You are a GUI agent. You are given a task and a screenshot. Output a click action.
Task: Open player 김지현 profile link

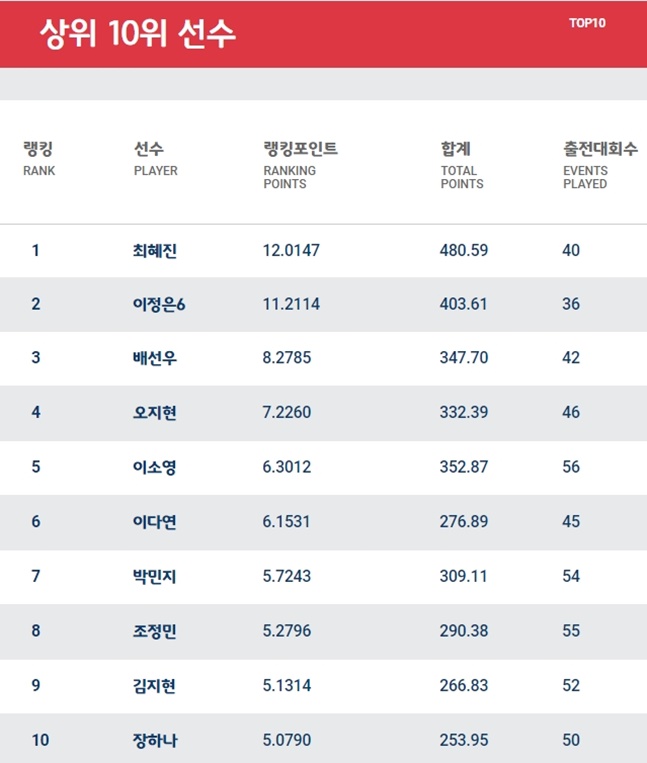click(155, 685)
